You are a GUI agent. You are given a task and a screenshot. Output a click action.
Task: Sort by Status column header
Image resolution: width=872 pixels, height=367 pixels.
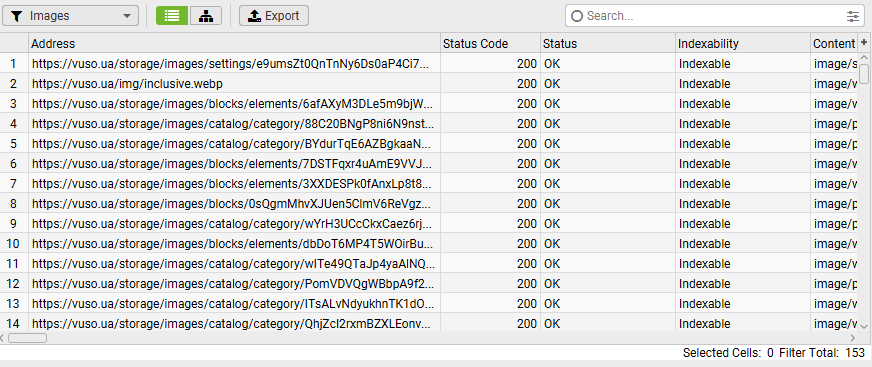(x=608, y=43)
